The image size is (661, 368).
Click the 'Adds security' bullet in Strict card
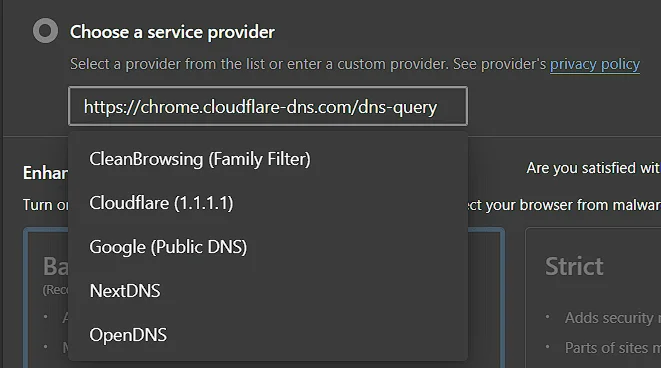613,317
